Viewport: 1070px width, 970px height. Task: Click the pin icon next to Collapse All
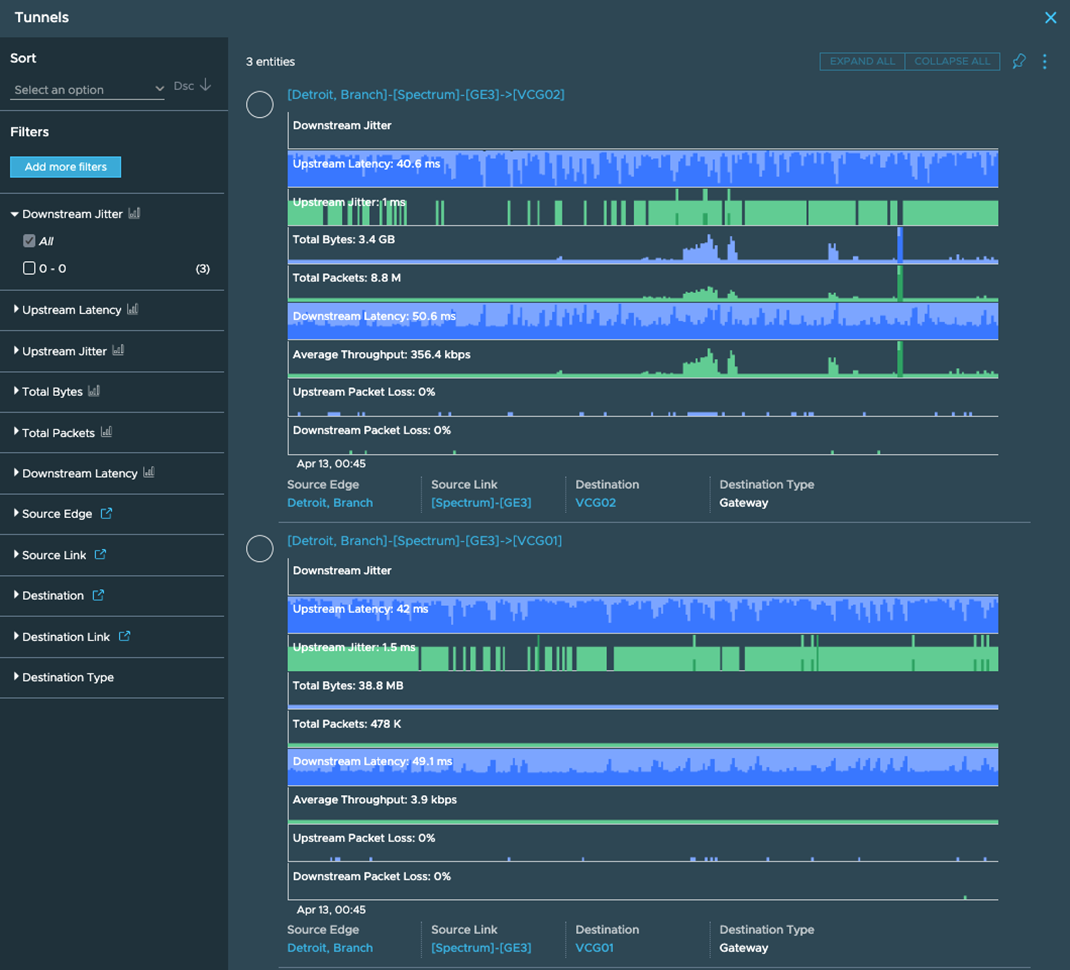(x=1018, y=62)
